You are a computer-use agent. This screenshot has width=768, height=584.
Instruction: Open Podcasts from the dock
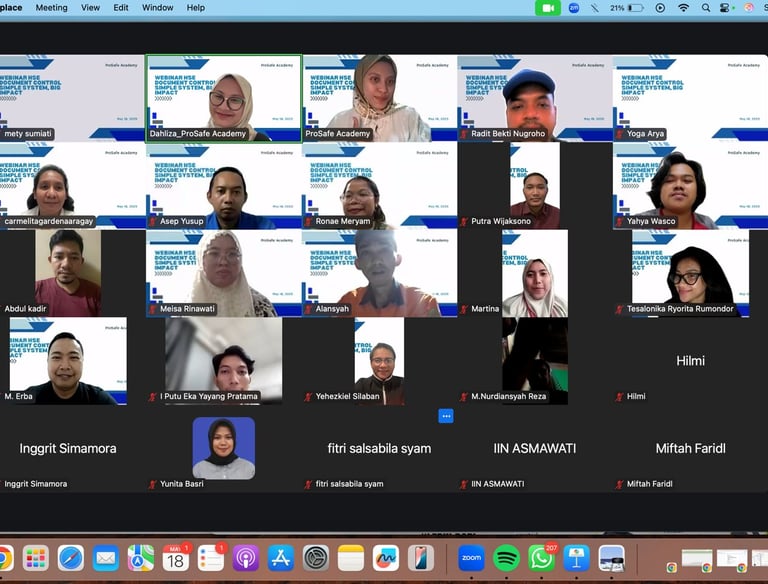246,558
